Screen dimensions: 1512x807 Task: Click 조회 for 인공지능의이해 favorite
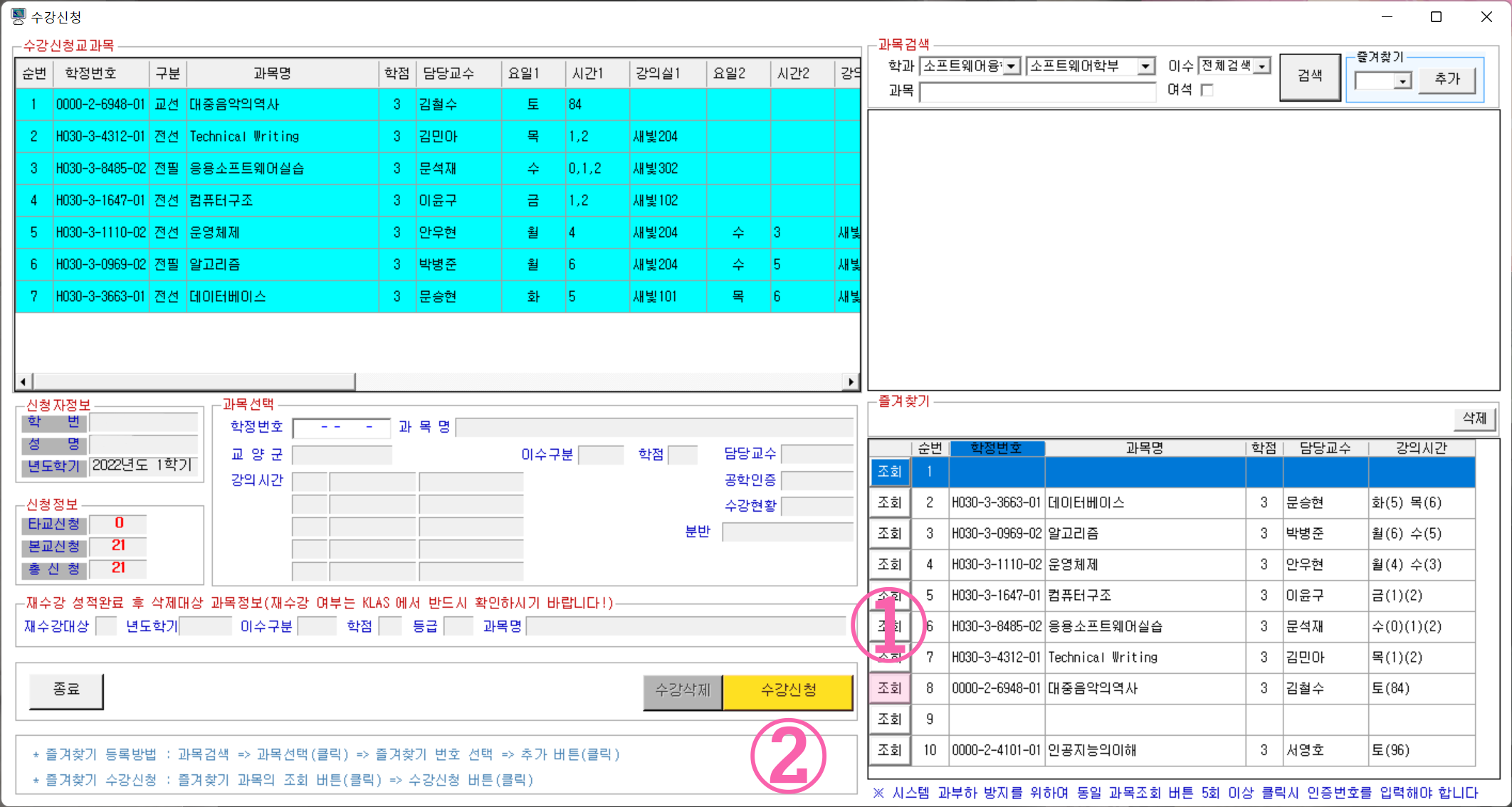[890, 750]
